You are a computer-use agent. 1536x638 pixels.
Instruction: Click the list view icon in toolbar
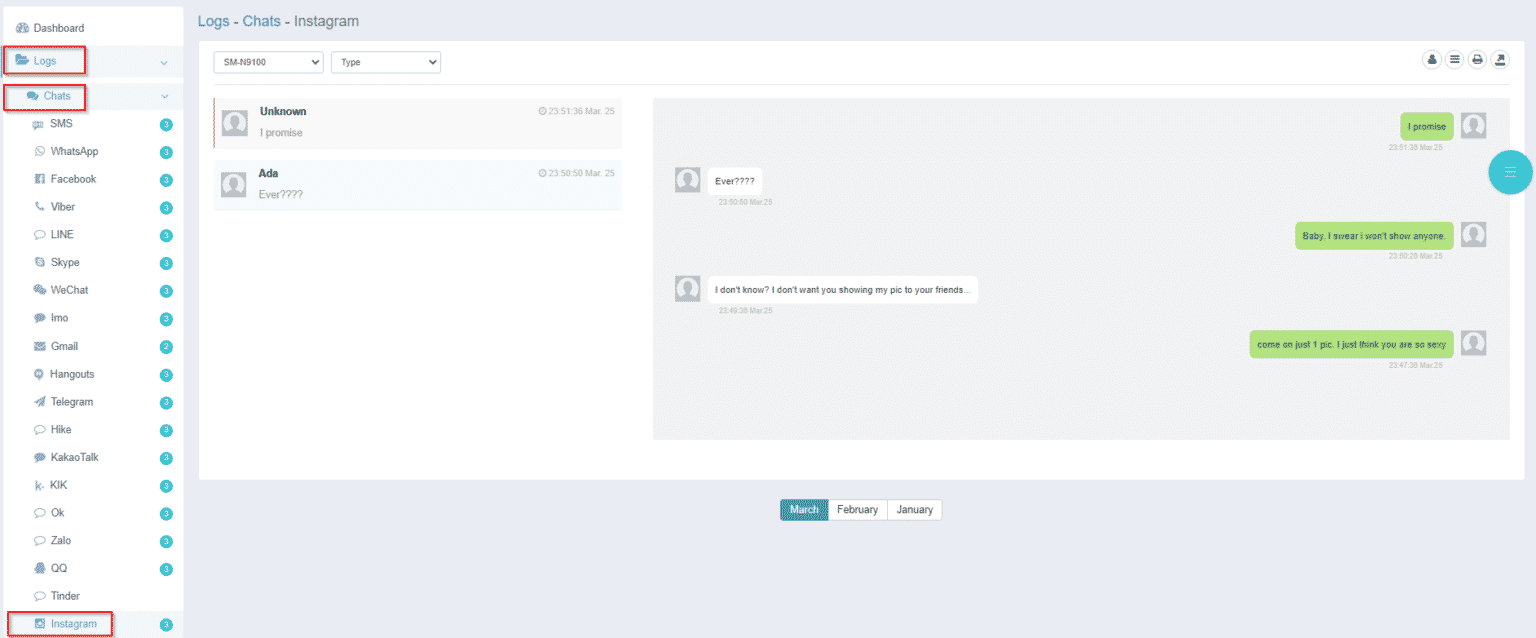click(1455, 60)
